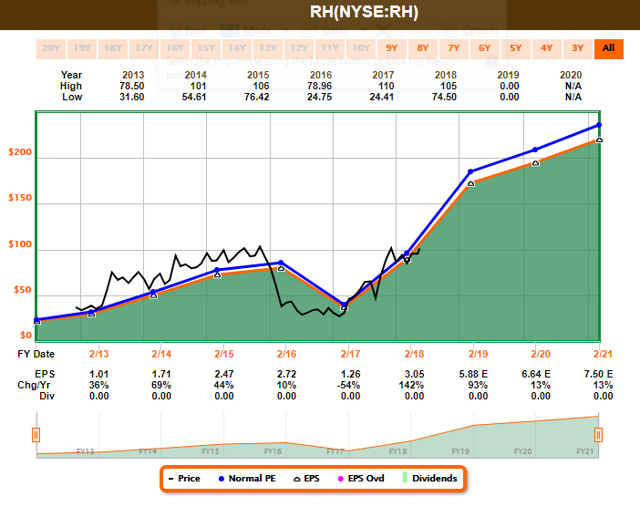Switch chart to 8Y range
This screenshot has width=640, height=507.
click(423, 49)
